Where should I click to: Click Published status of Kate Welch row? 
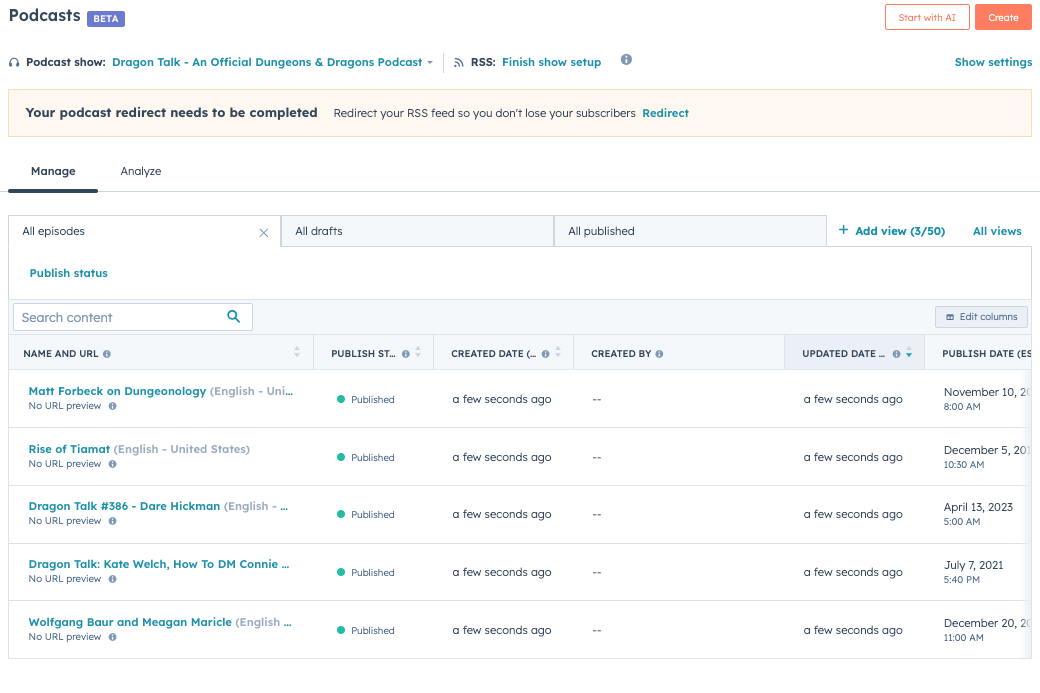[x=365, y=572]
